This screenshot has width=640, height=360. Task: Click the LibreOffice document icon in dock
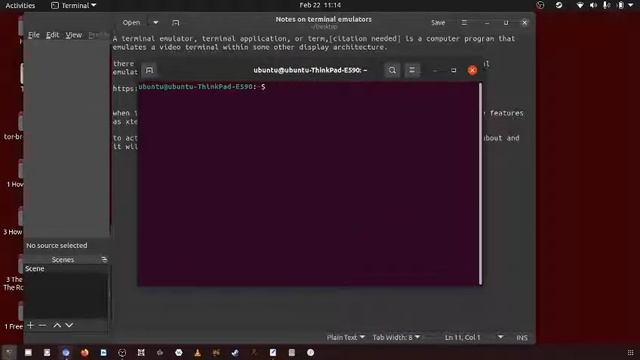coord(103,353)
